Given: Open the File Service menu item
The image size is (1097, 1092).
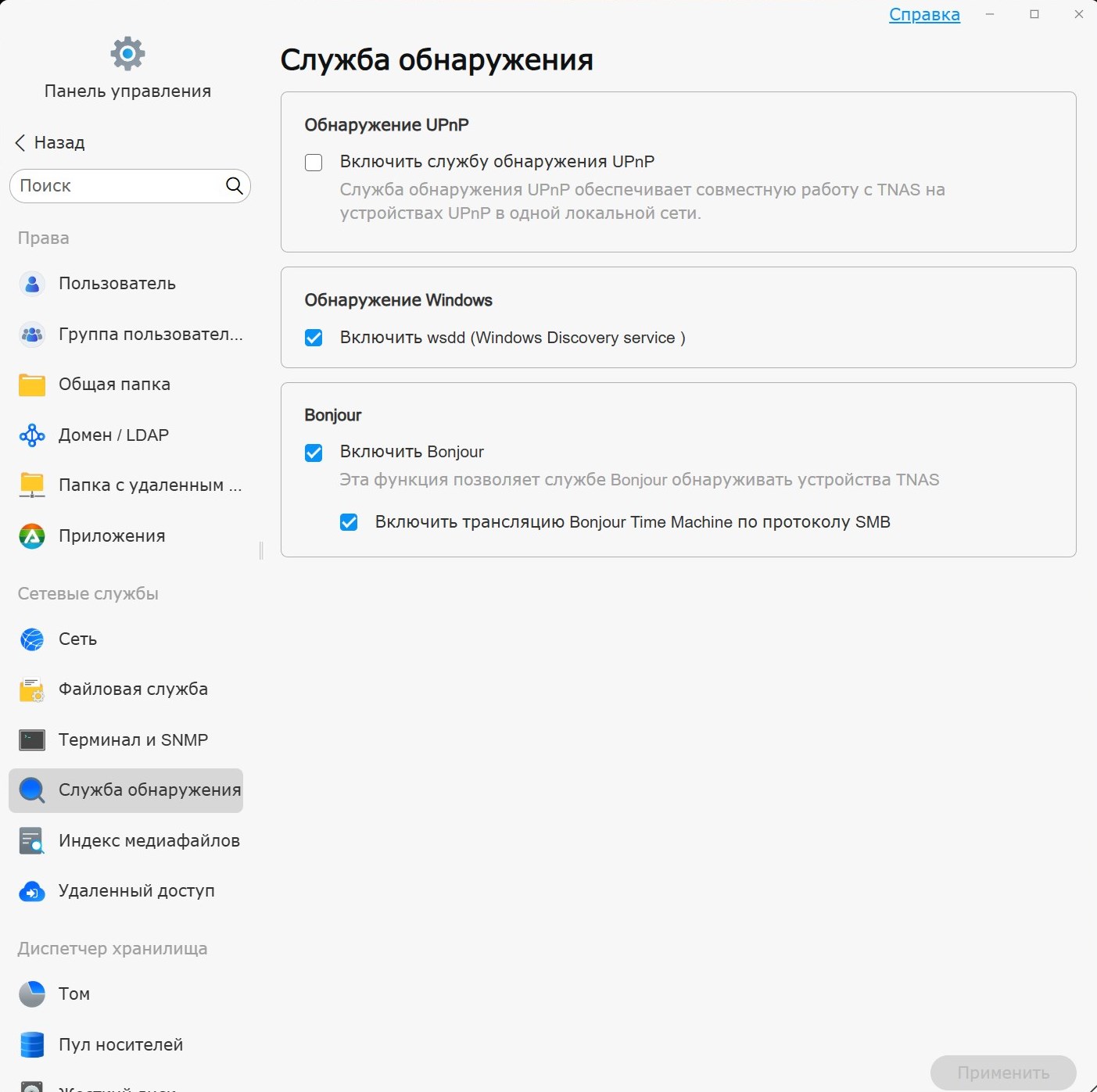Looking at the screenshot, I should point(132,689).
